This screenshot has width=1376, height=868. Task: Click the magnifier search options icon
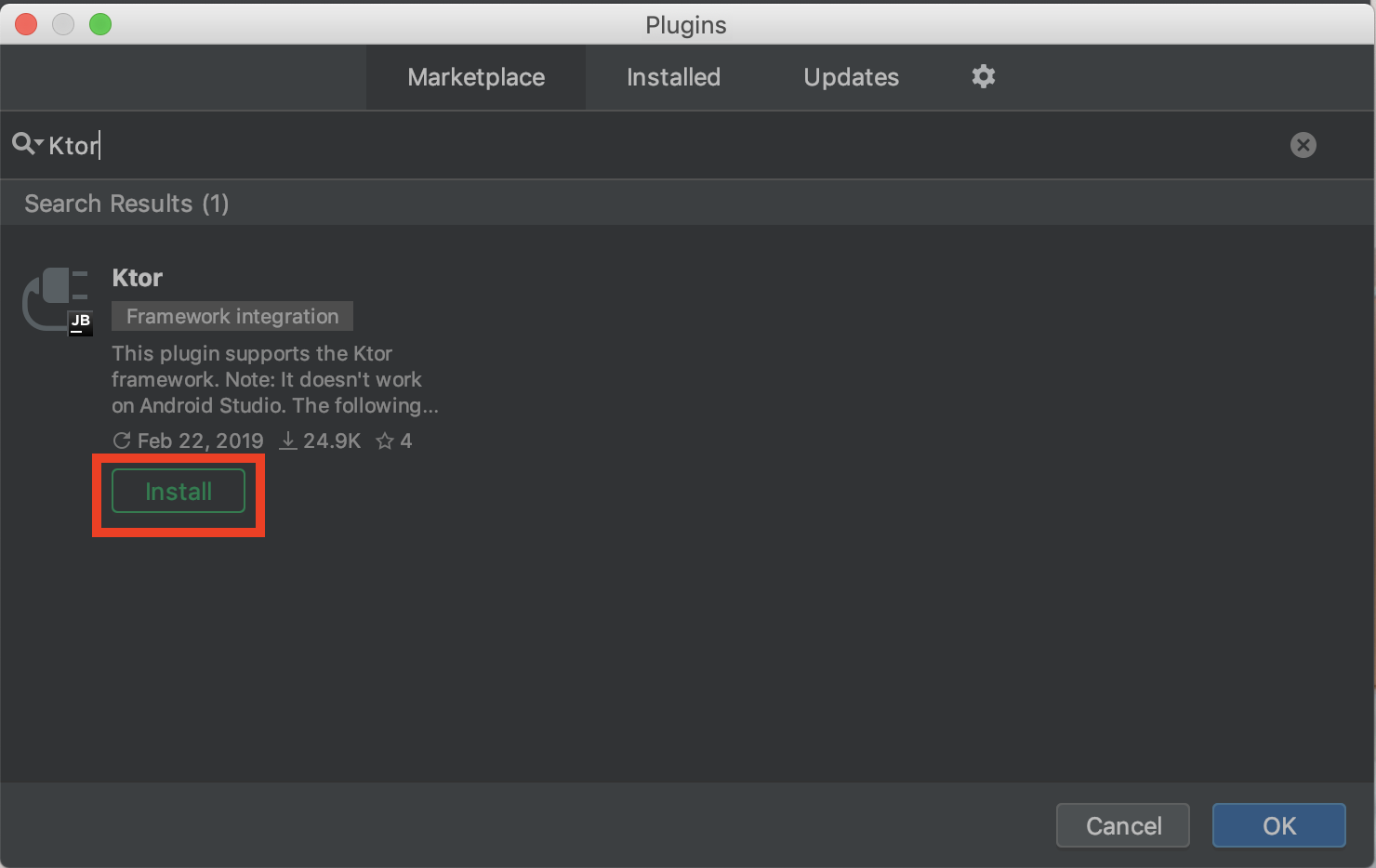coord(27,144)
